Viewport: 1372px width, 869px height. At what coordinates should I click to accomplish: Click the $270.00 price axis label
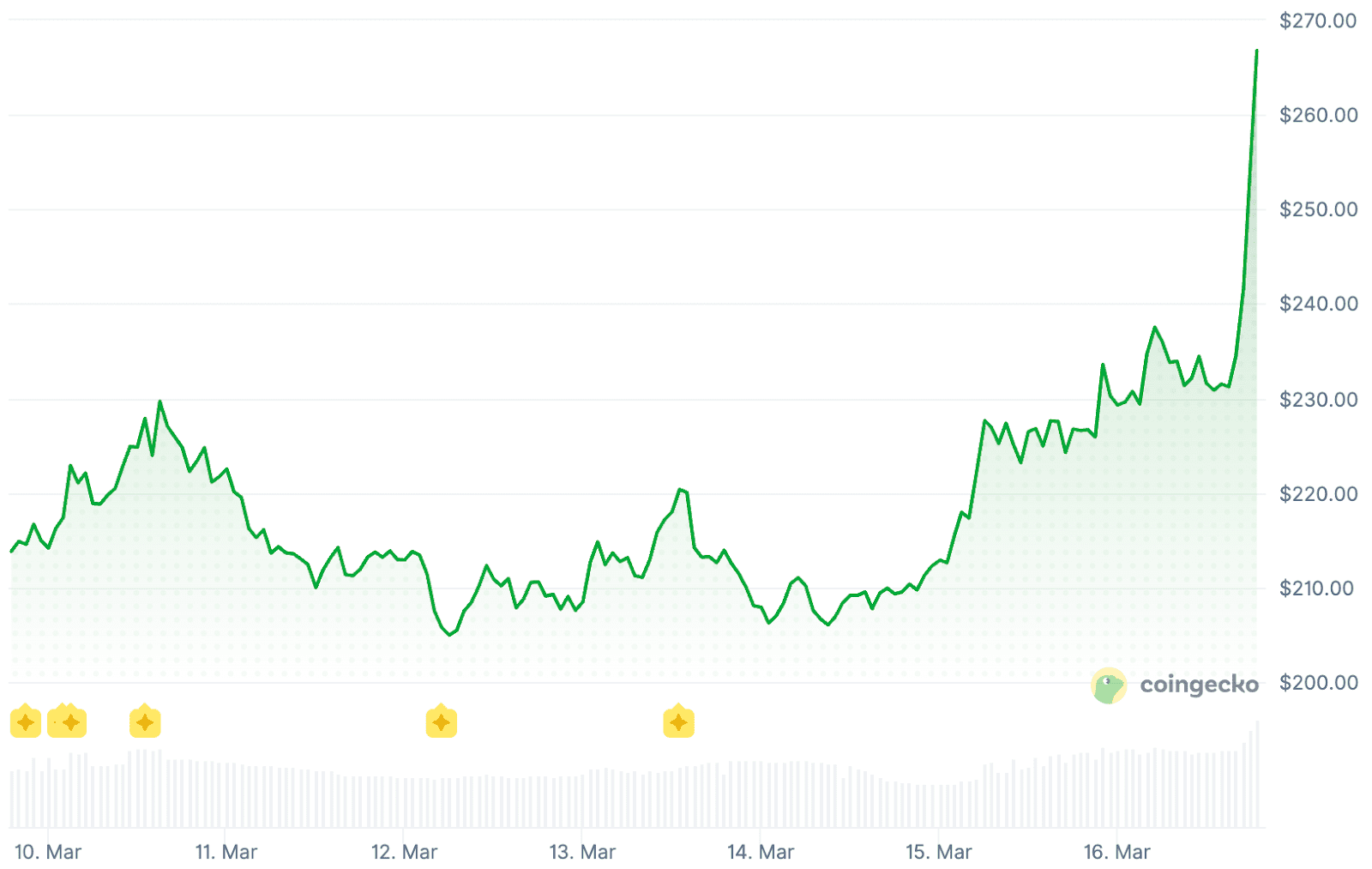(1318, 21)
